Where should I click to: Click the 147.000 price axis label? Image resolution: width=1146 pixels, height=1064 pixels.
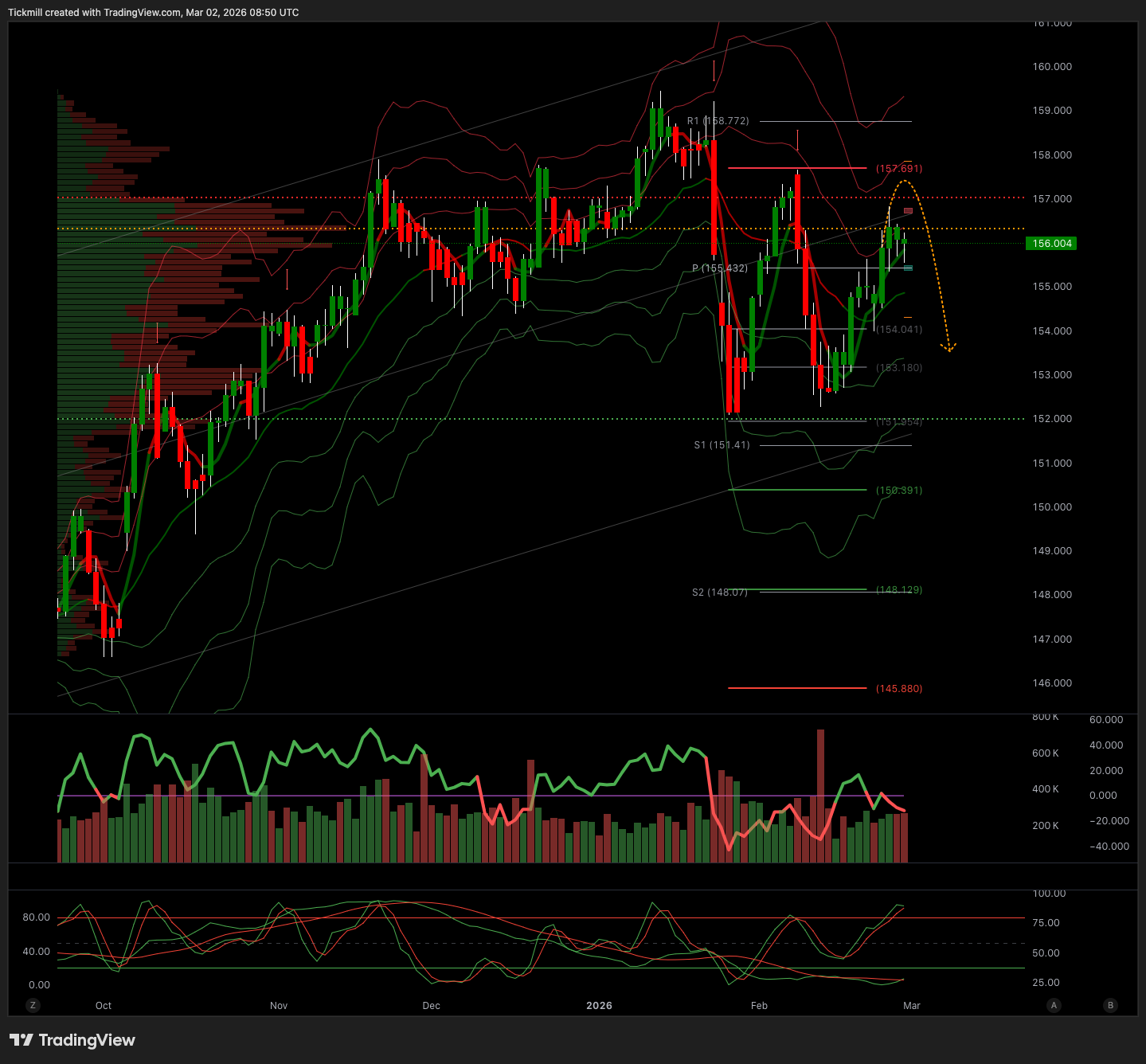tap(1052, 640)
